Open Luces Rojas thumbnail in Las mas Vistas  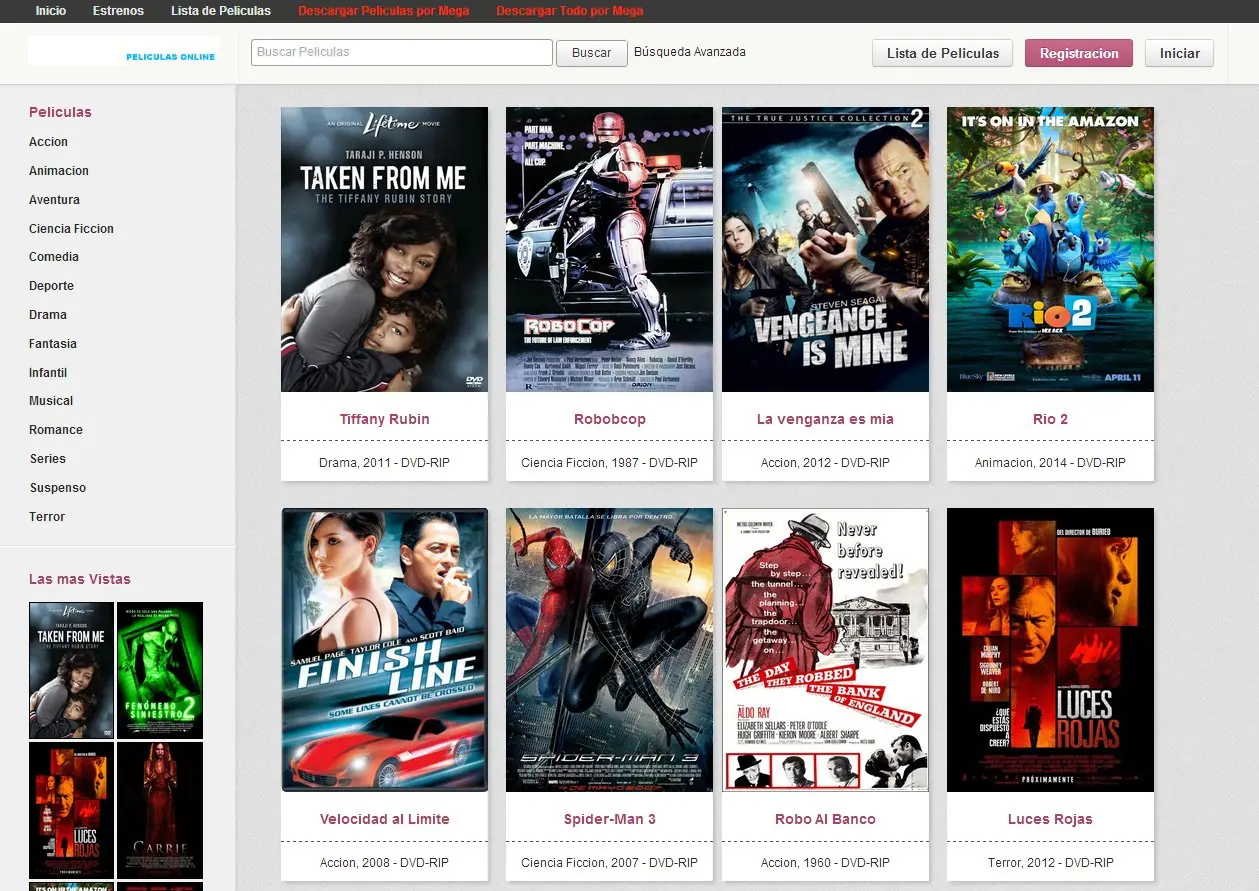[71, 810]
